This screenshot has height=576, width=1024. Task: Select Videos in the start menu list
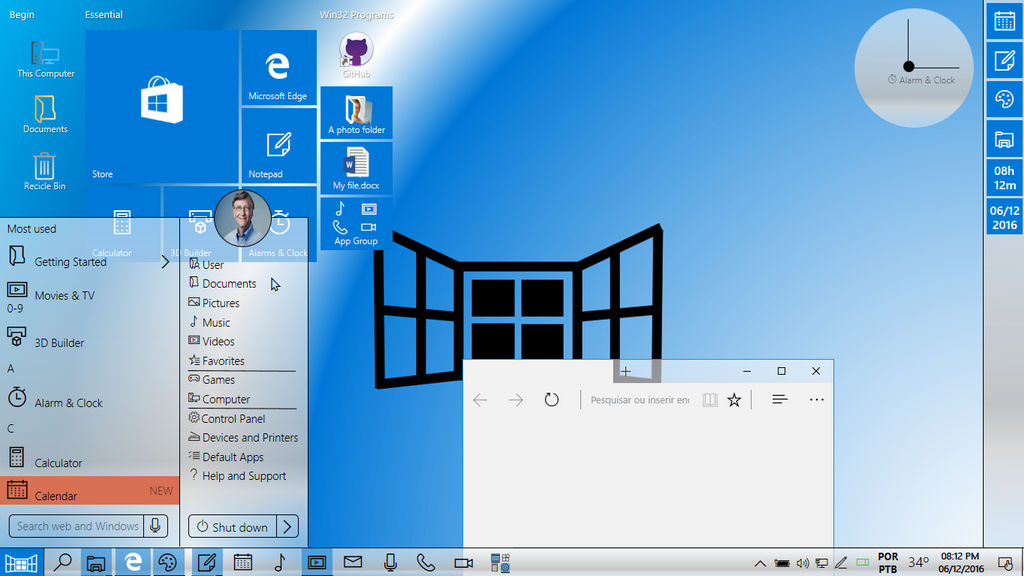211,341
